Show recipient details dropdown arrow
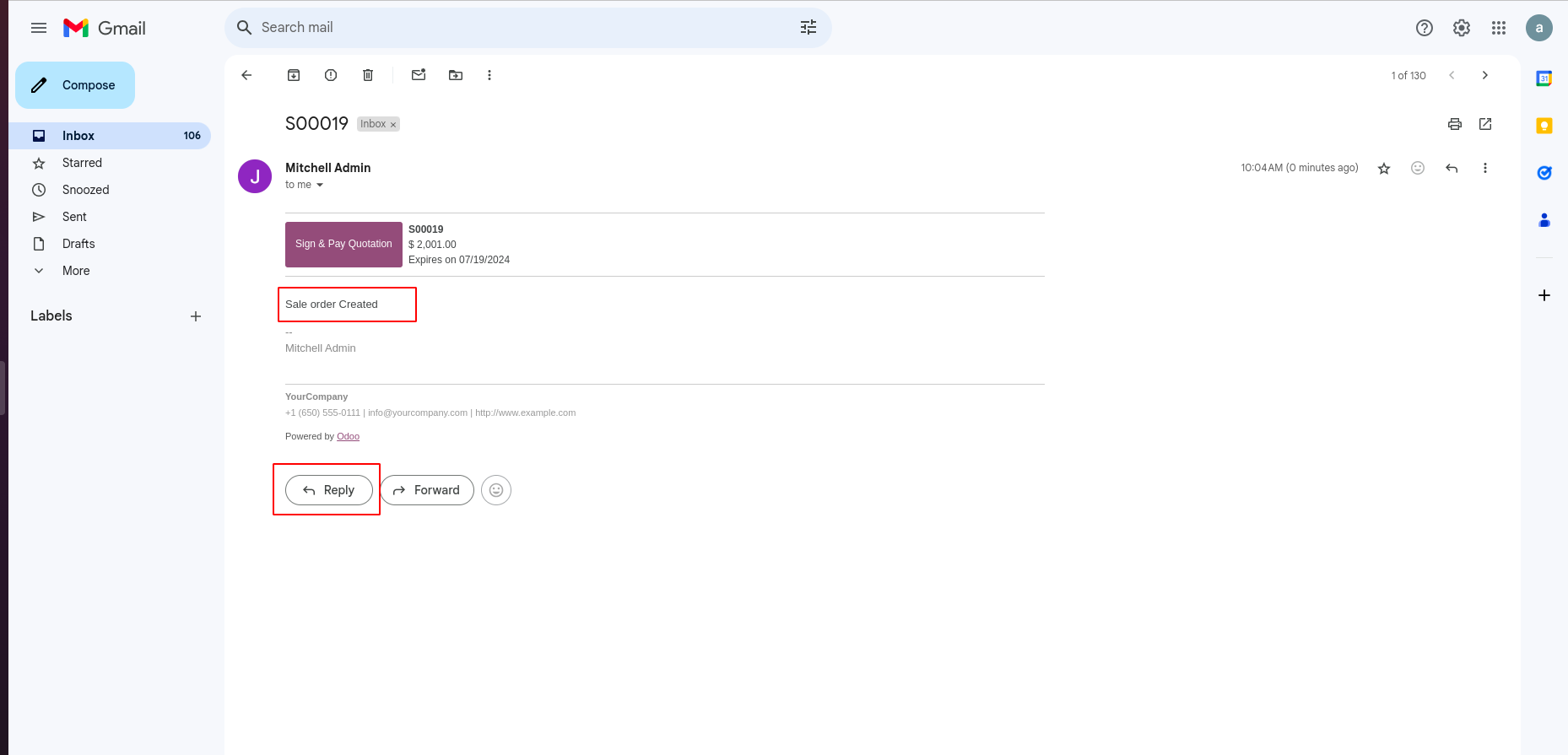1568x755 pixels. click(320, 185)
